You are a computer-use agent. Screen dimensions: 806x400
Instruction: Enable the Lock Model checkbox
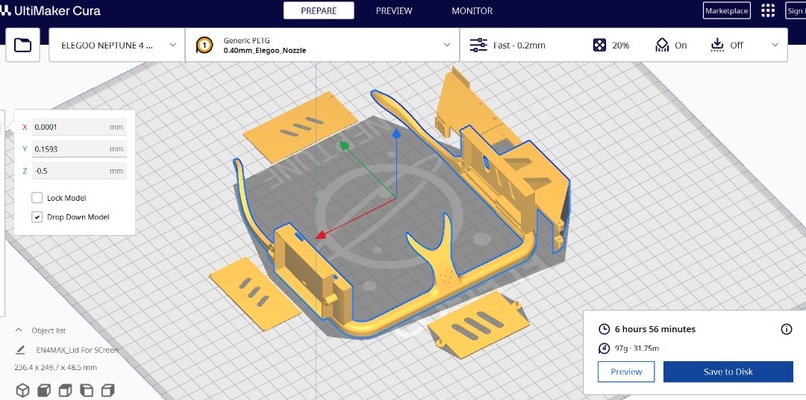point(37,198)
